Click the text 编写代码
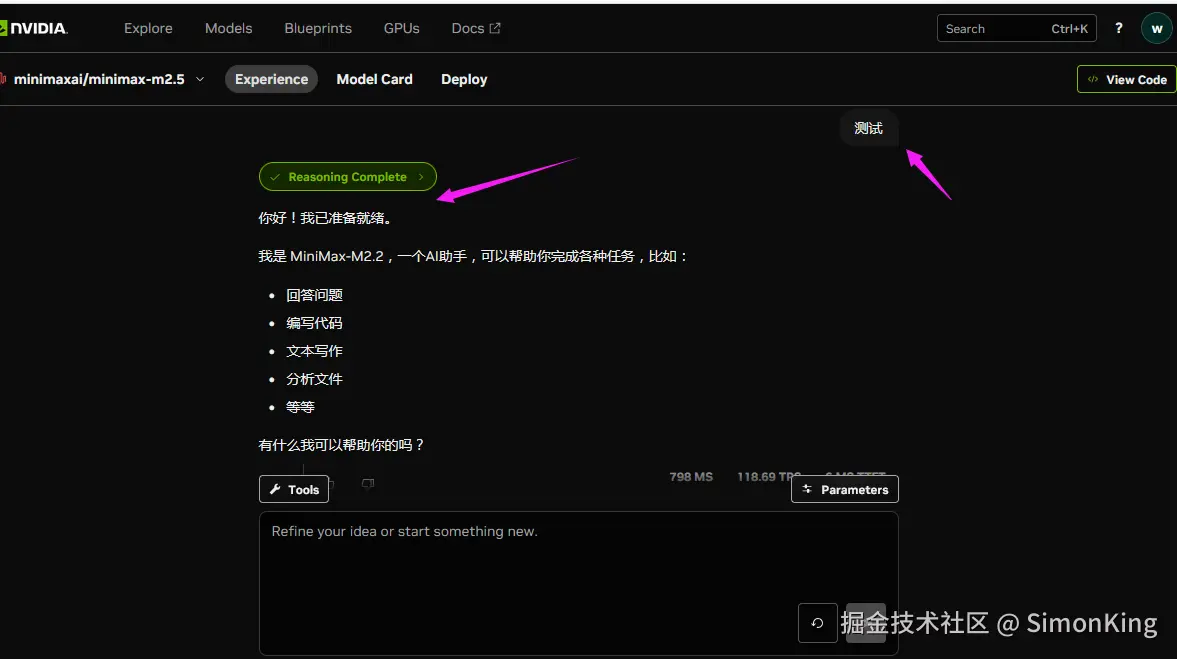 (315, 323)
